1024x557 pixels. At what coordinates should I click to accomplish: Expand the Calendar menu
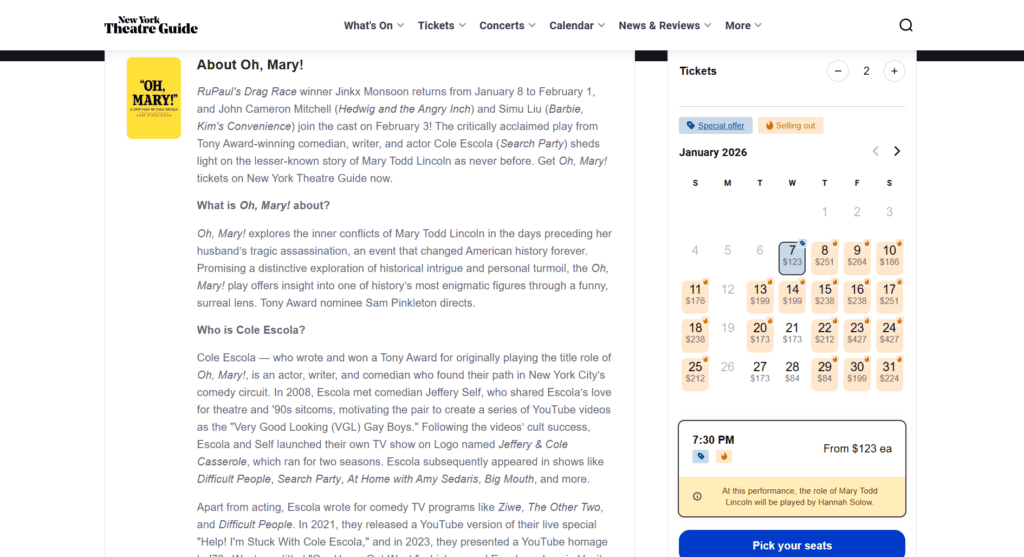pos(577,25)
